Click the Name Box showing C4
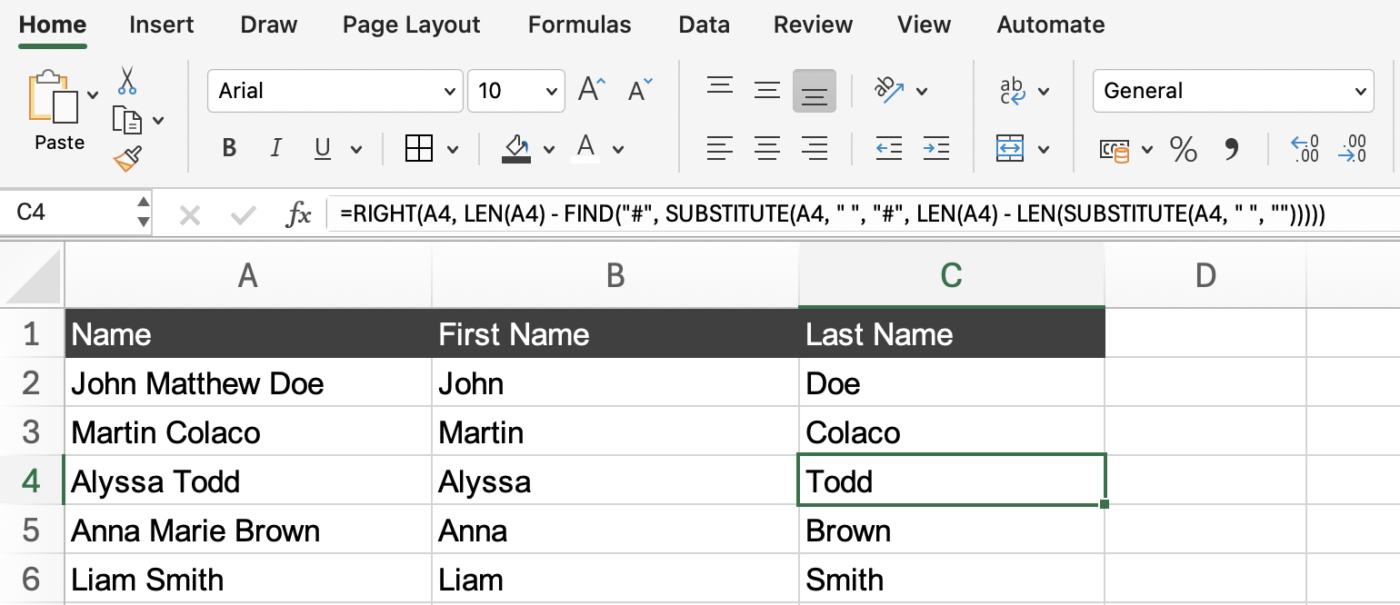The height and width of the screenshot is (605, 1400). (70, 213)
